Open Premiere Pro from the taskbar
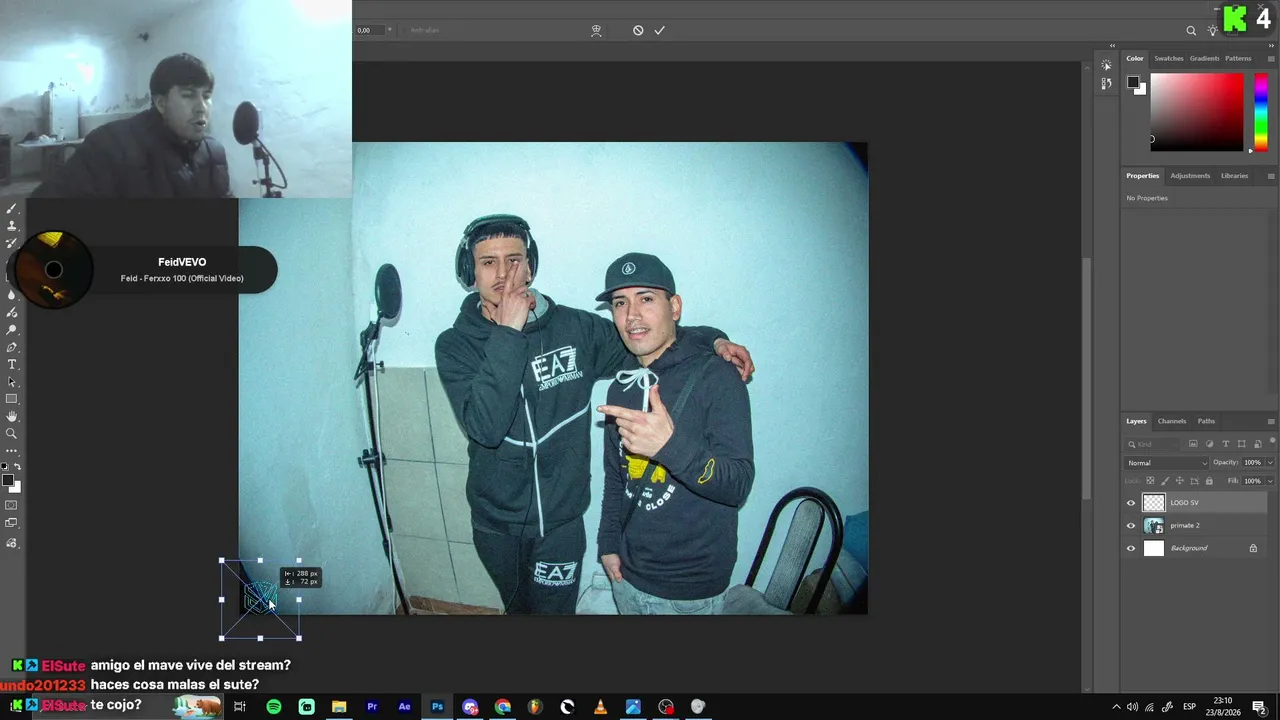The height and width of the screenshot is (720, 1280). 372,707
